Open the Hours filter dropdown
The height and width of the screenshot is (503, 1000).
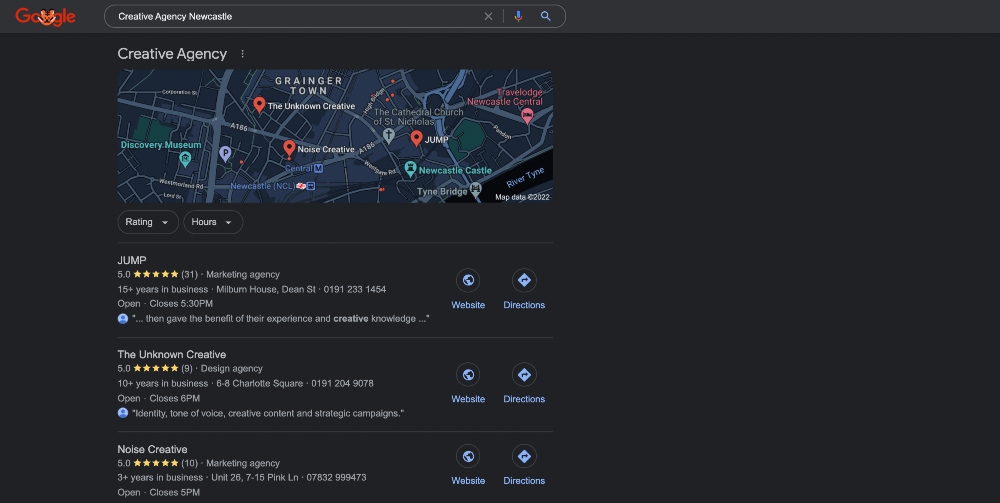click(213, 222)
